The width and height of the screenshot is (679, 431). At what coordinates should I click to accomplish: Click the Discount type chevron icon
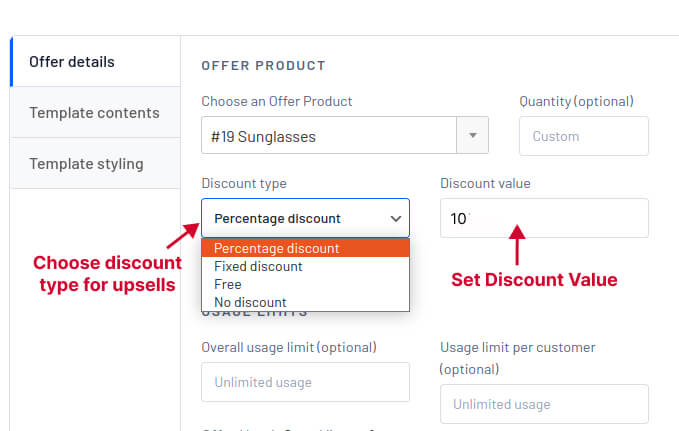click(395, 219)
